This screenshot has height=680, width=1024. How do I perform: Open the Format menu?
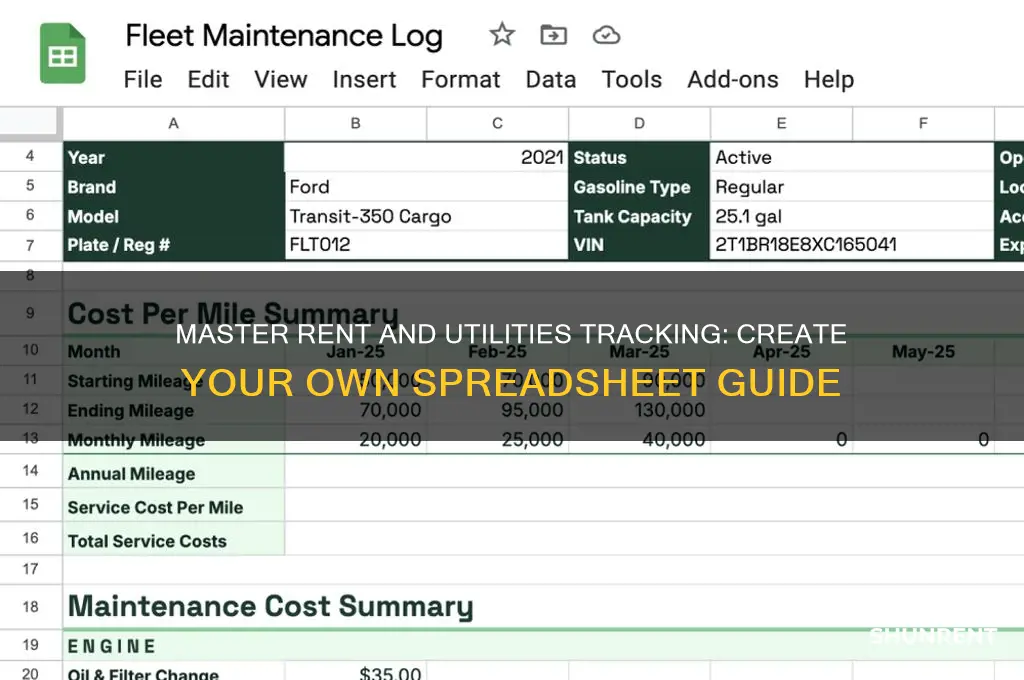pyautogui.click(x=461, y=80)
